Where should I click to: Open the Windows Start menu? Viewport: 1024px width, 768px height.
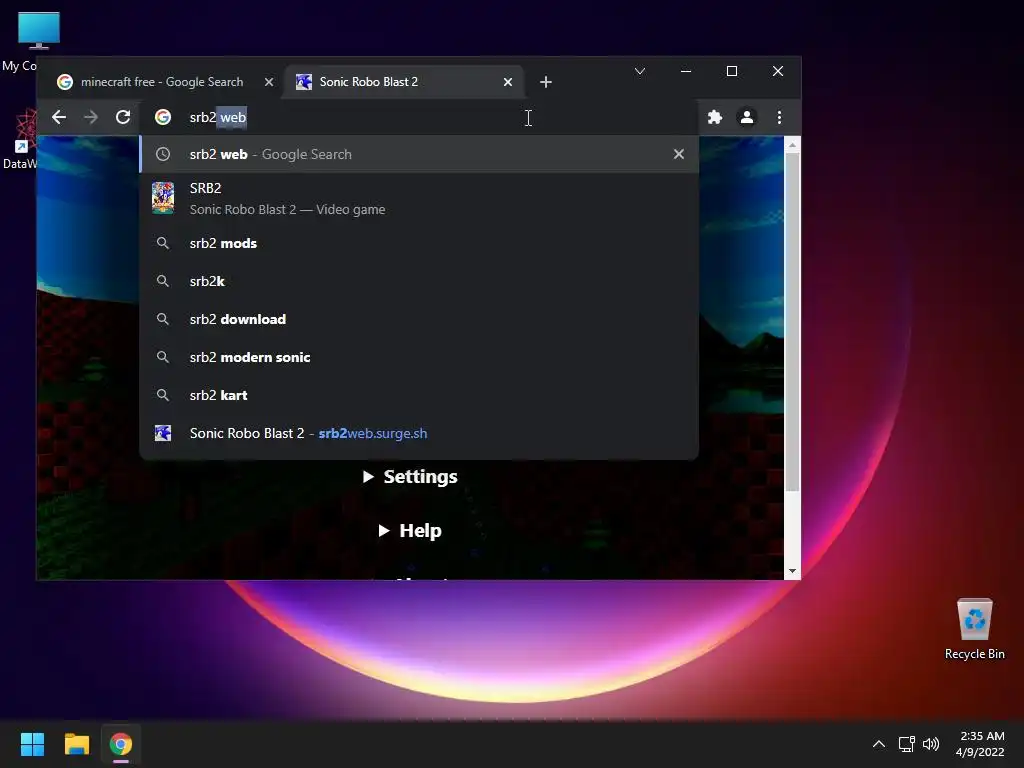coord(32,744)
